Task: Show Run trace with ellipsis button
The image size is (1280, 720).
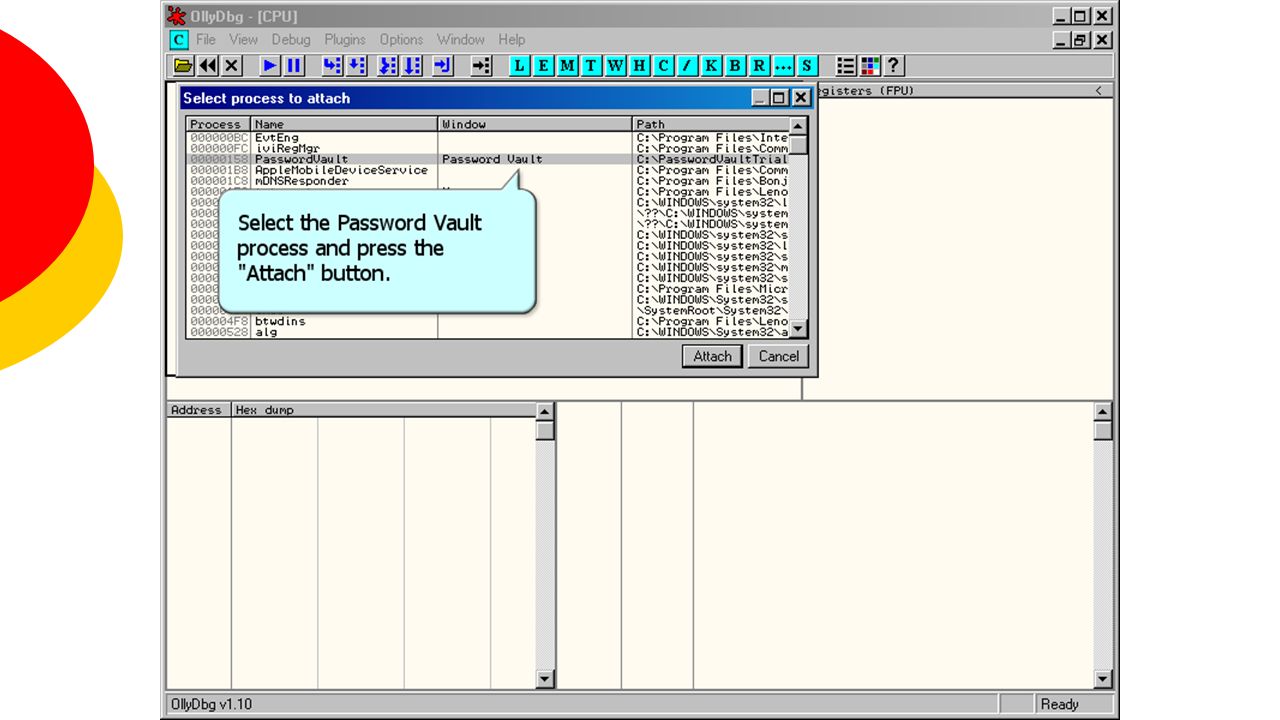Action: (784, 65)
